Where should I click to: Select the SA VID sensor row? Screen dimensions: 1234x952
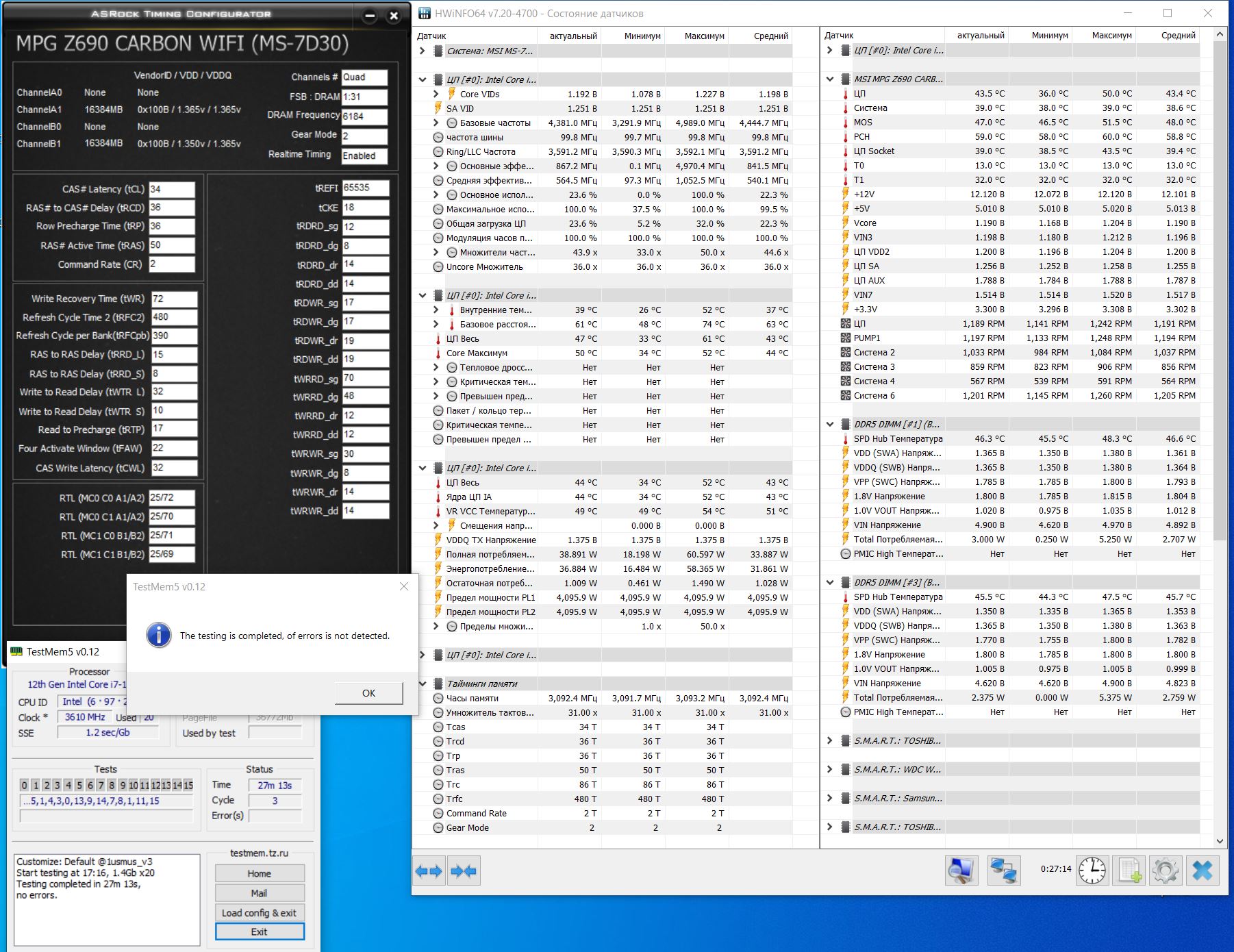603,108
